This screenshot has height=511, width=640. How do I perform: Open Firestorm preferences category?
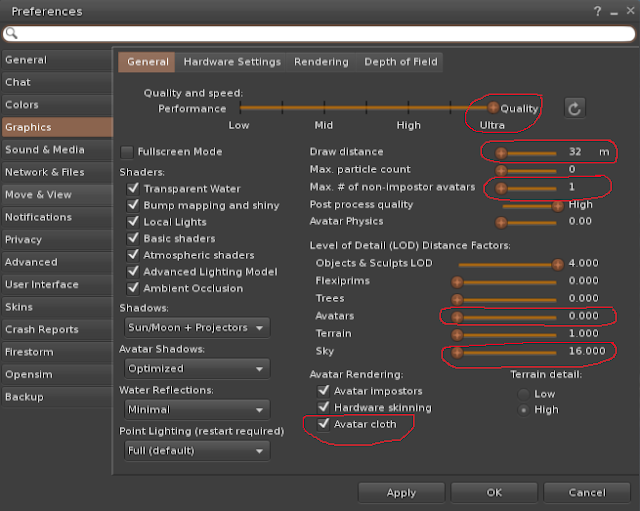(x=57, y=352)
